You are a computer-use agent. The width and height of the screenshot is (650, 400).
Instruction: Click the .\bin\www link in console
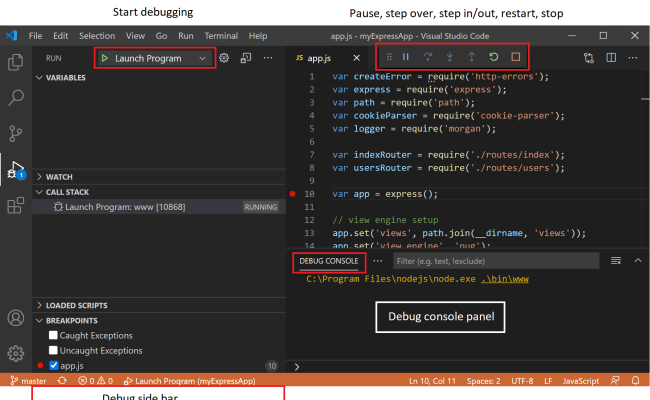505,279
